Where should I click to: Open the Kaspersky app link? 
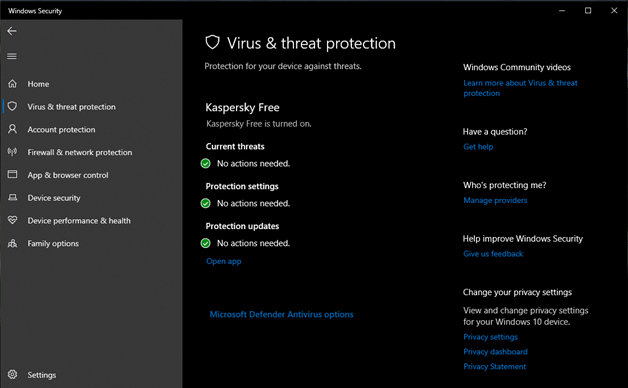(x=223, y=261)
